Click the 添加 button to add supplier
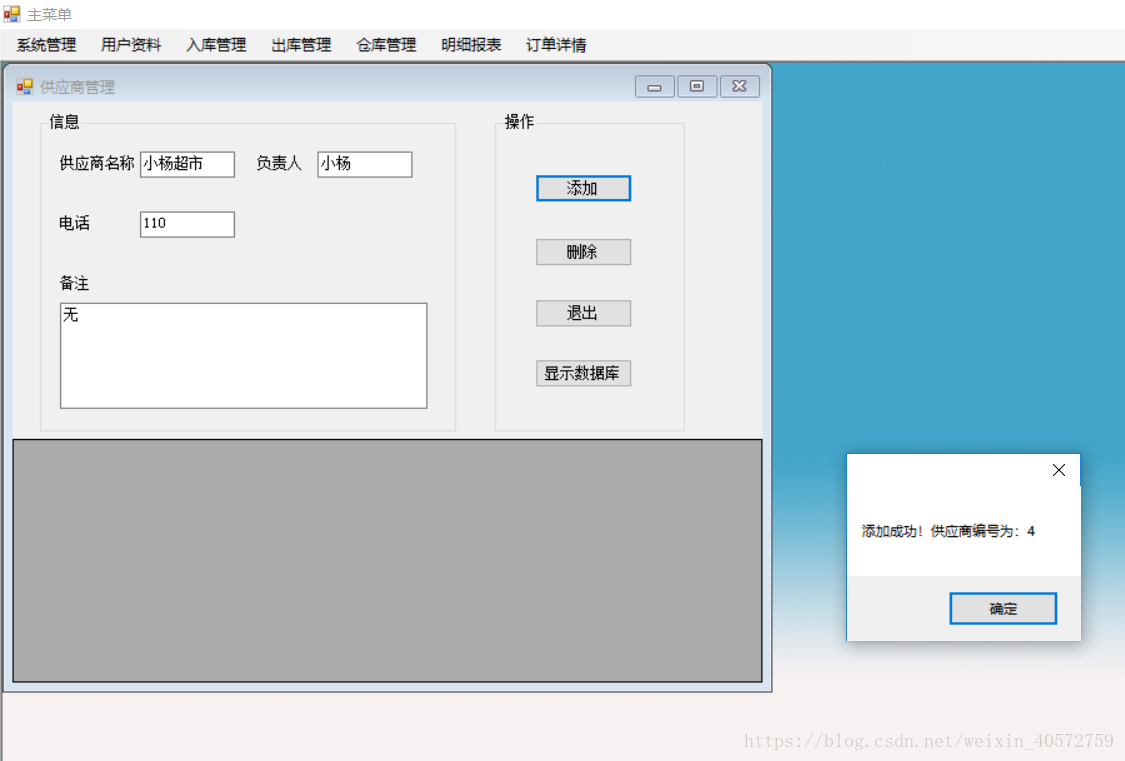 [583, 188]
